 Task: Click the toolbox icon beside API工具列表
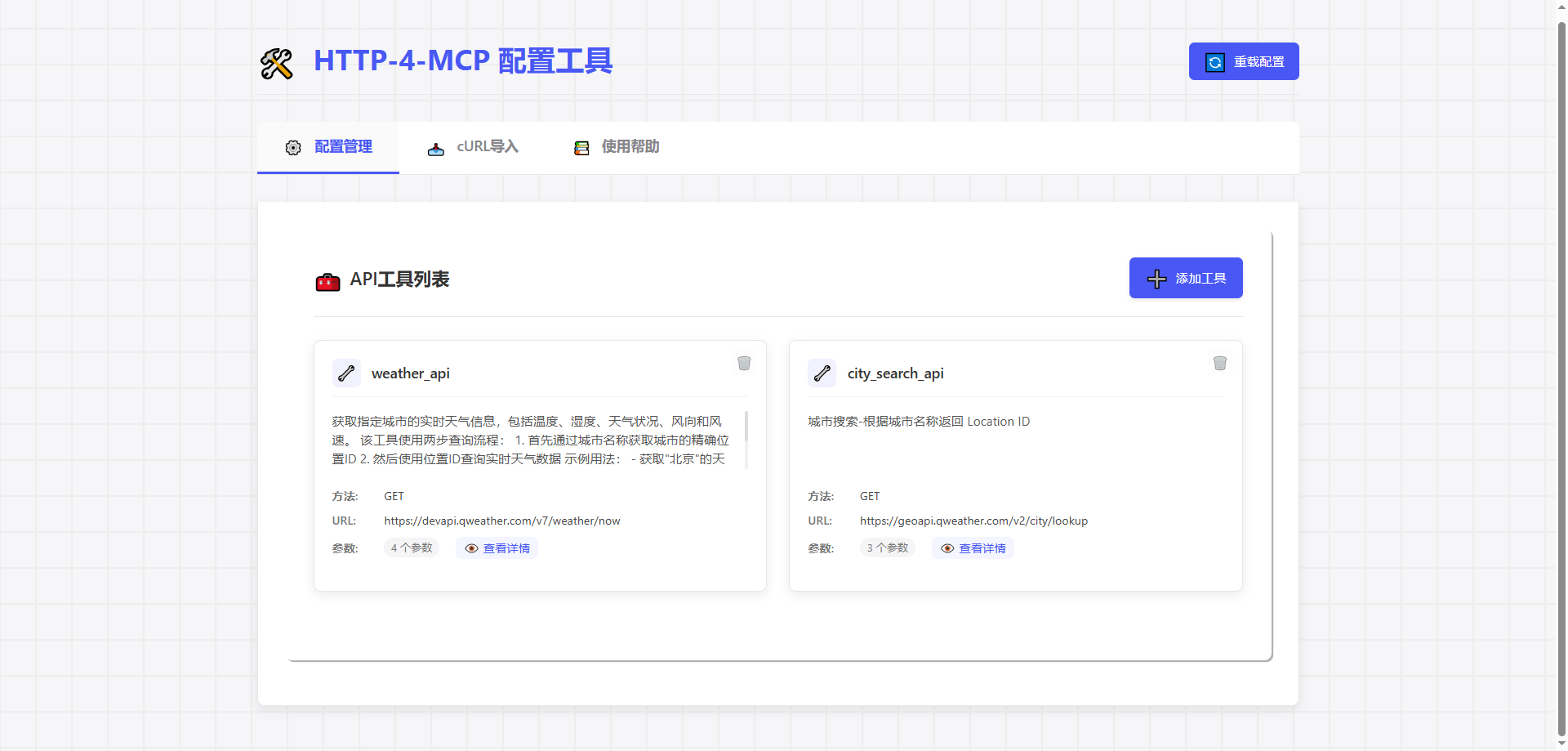327,280
